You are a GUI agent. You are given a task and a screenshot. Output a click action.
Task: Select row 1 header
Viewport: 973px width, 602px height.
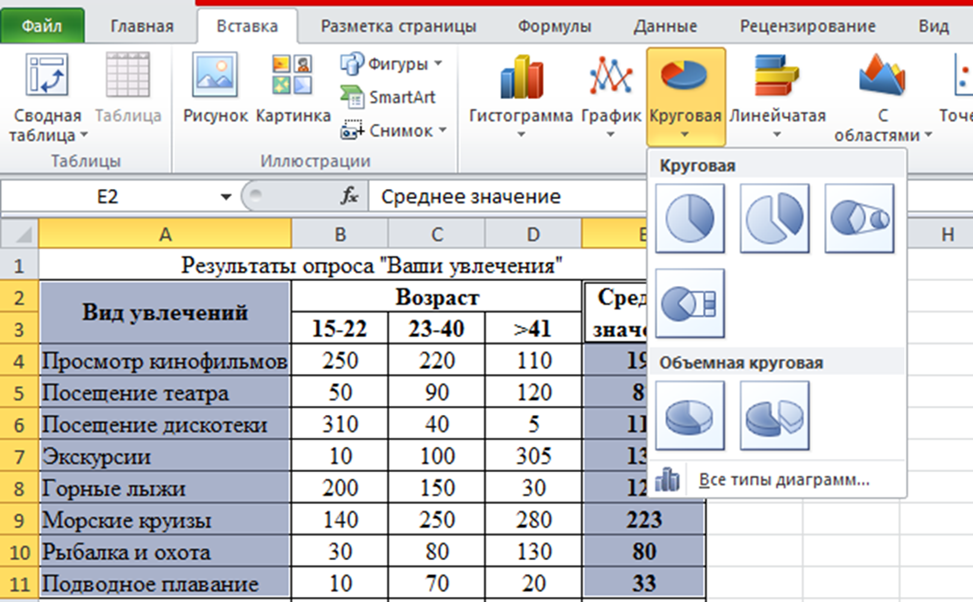[19, 265]
